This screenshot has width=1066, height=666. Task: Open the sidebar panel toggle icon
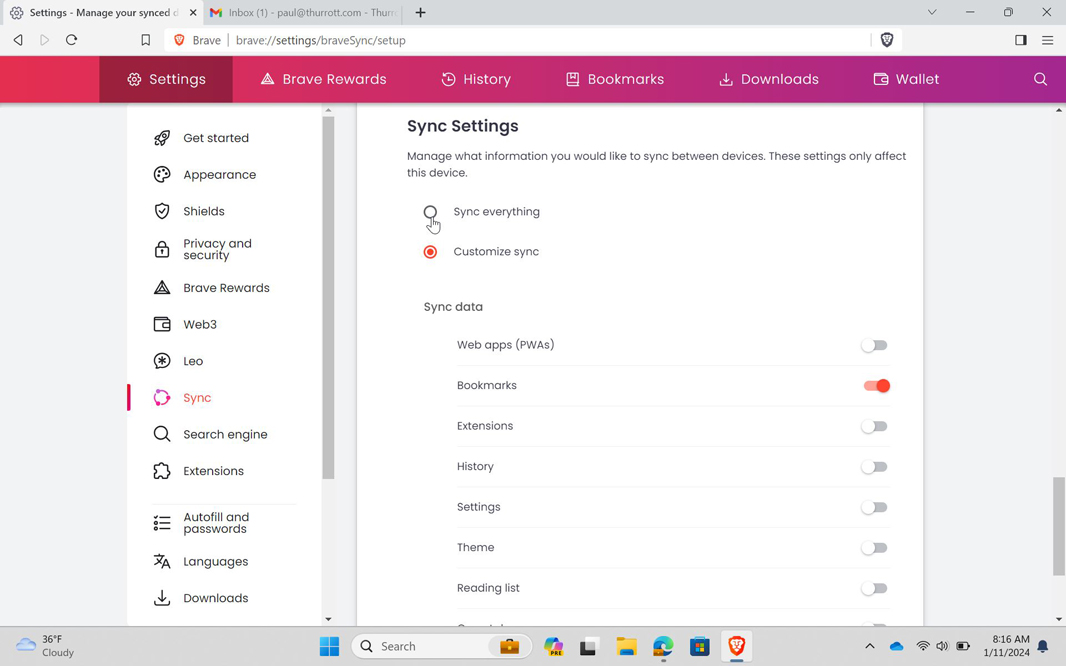coord(1020,40)
